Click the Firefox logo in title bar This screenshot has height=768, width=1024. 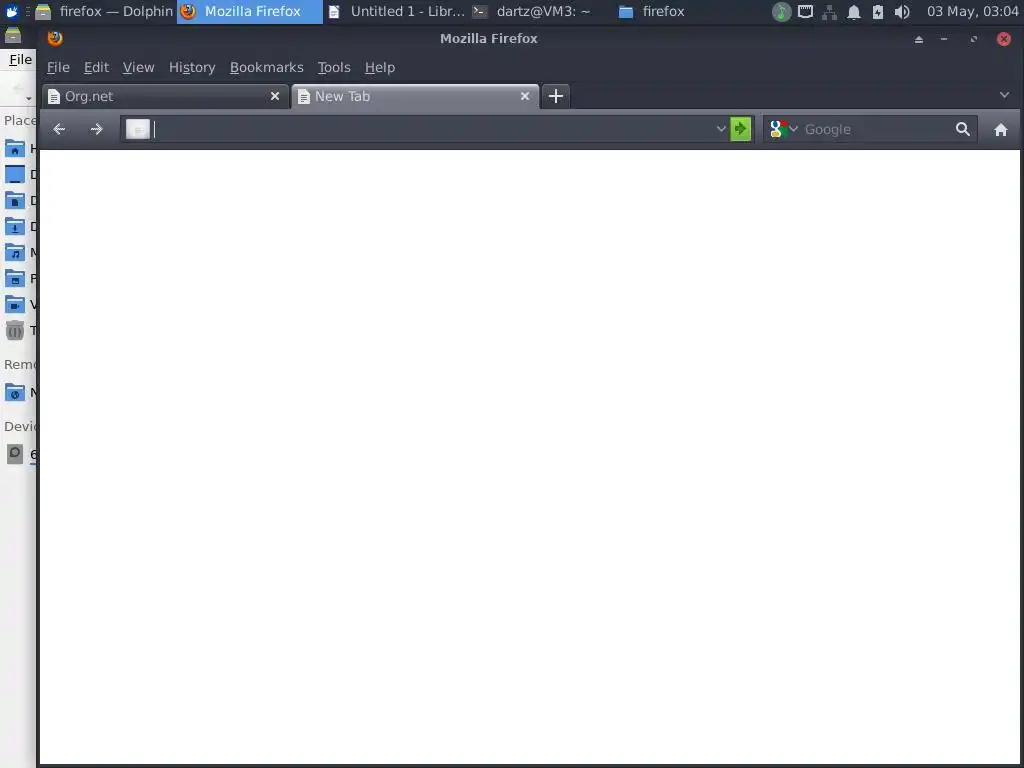tap(55, 39)
